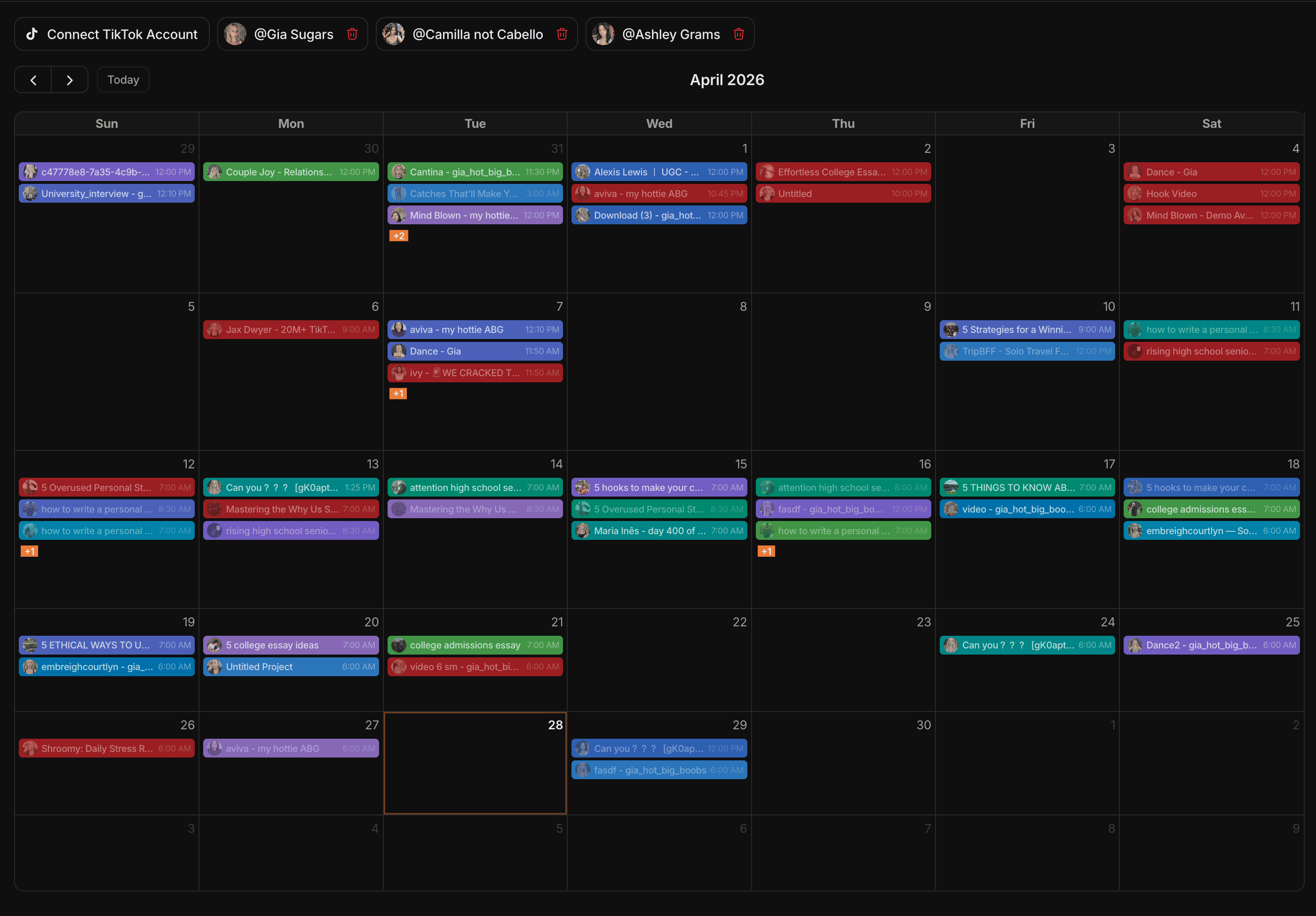Select the '5 college essay ideas' event
1316x916 pixels.
pos(291,645)
